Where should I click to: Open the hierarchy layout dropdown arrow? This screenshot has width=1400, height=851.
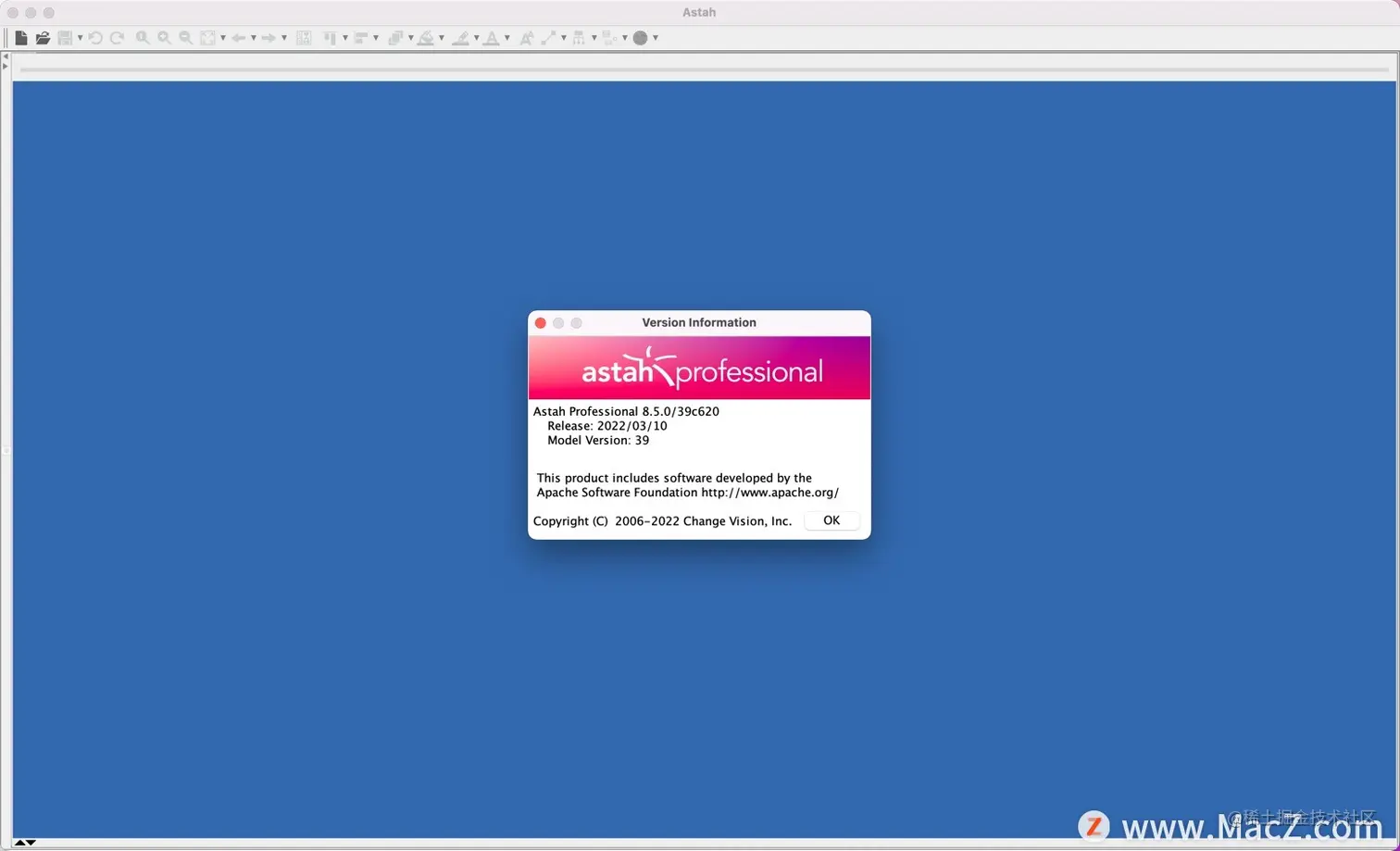[594, 38]
